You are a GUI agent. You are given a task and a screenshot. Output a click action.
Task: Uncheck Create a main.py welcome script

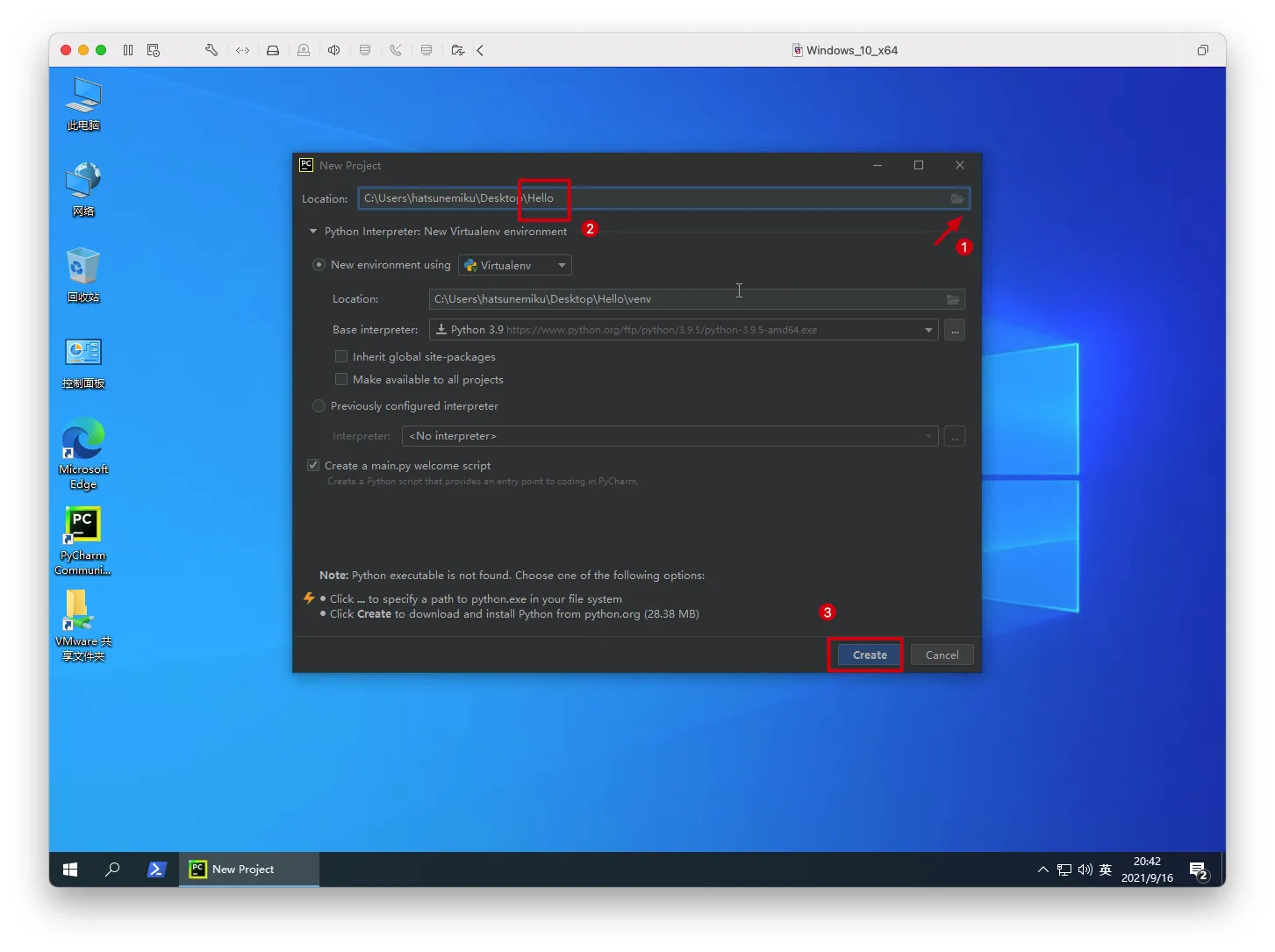click(x=313, y=465)
